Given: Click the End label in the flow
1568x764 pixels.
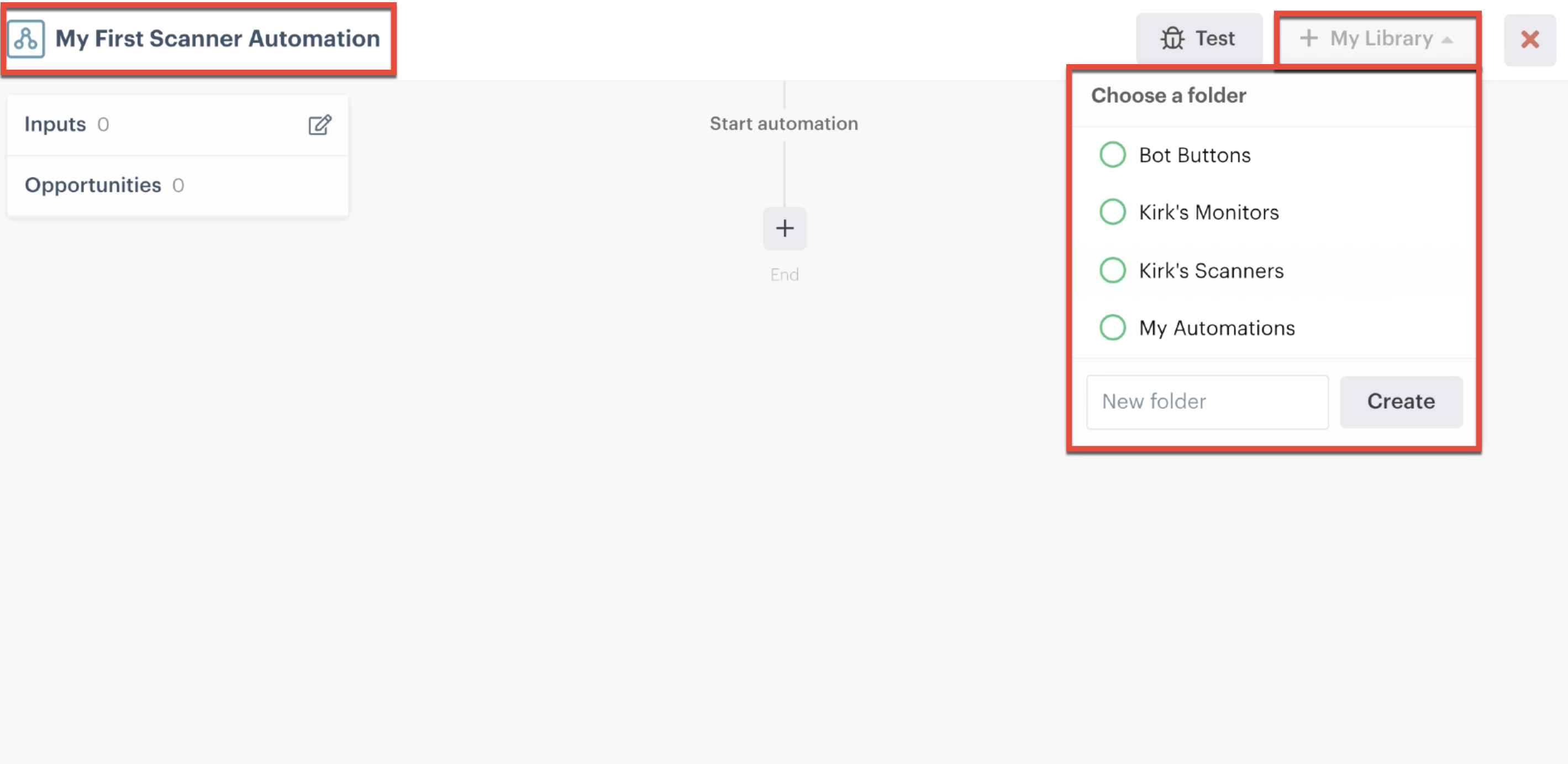Looking at the screenshot, I should (x=785, y=275).
